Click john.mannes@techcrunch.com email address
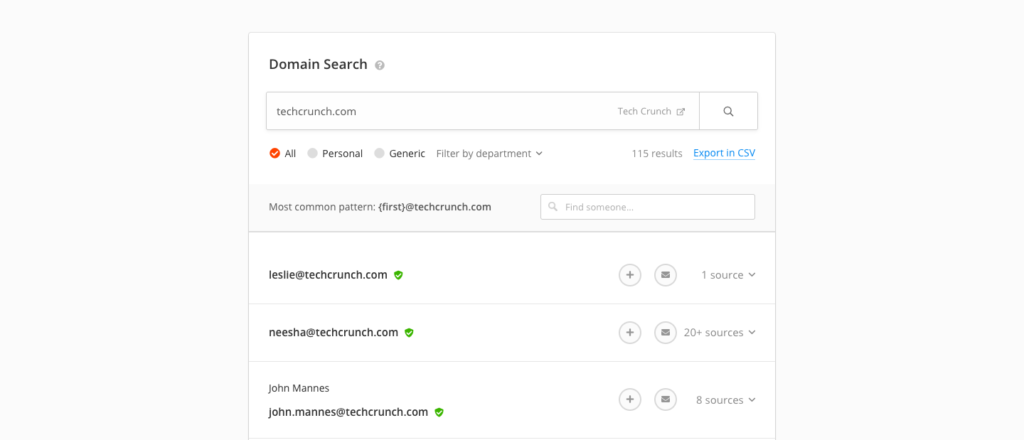Viewport: 1024px width, 440px height. tap(348, 413)
